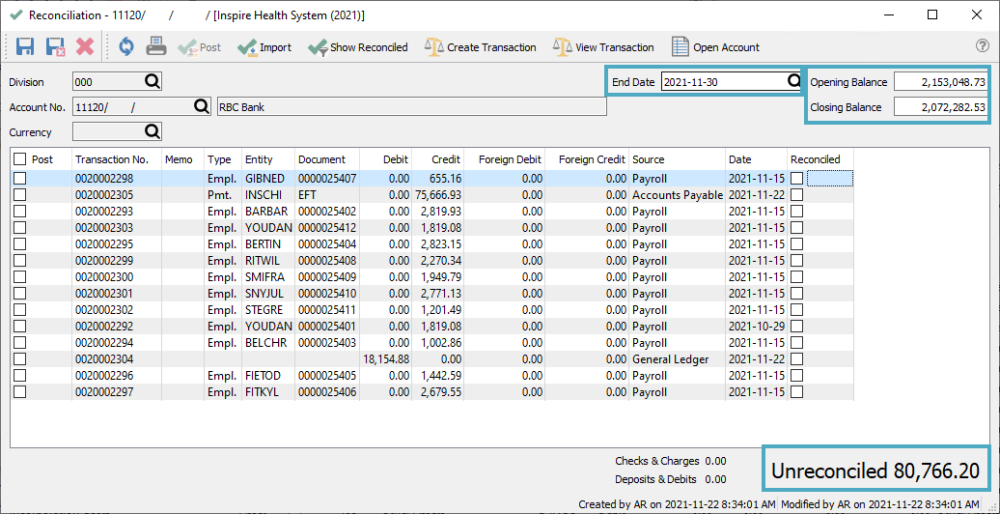Viewport: 1000px width, 514px height.
Task: Click the Division lookup magnifier
Action: coord(152,82)
